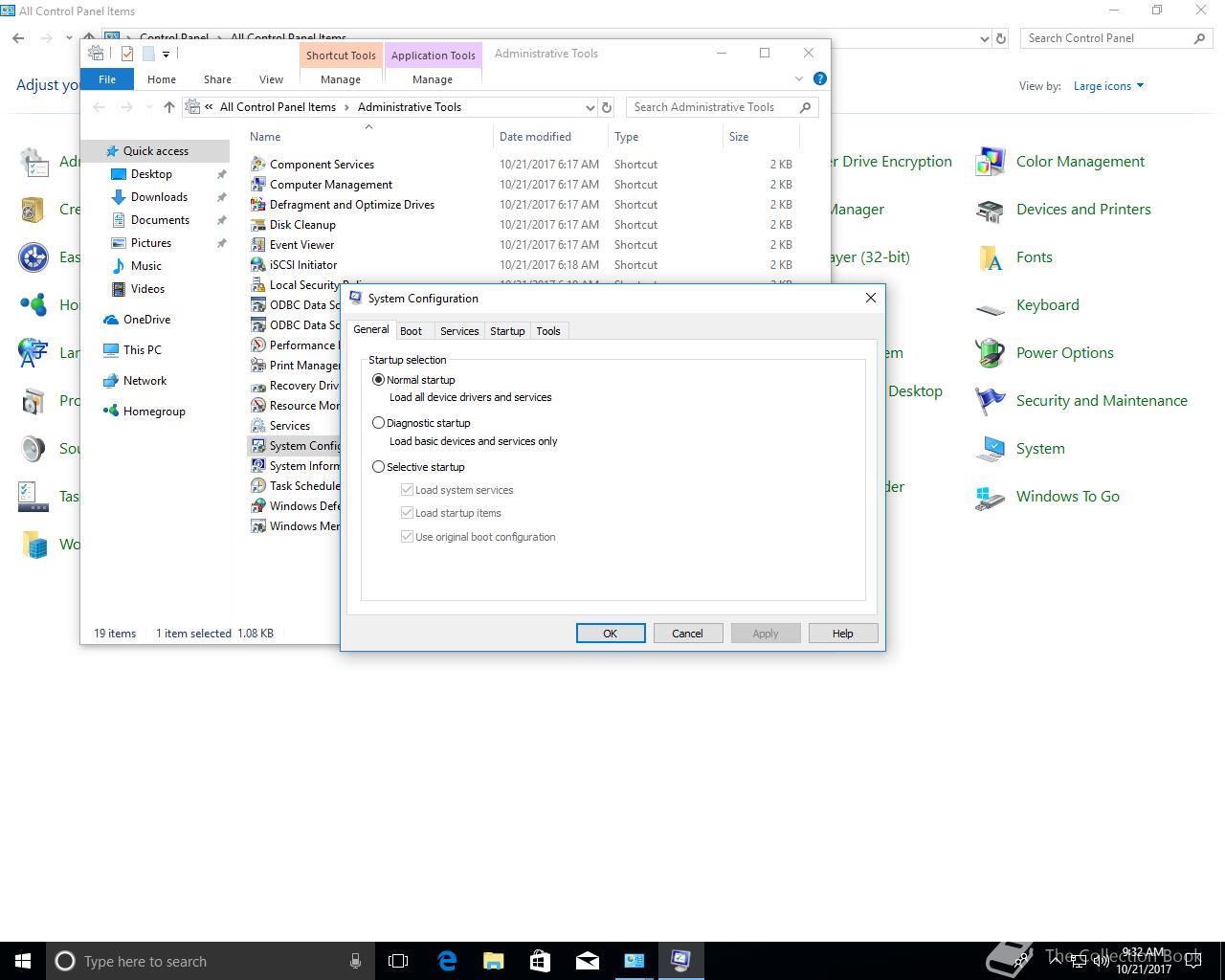Select Quick access in navigation pane
The width and height of the screenshot is (1225, 980).
(156, 151)
